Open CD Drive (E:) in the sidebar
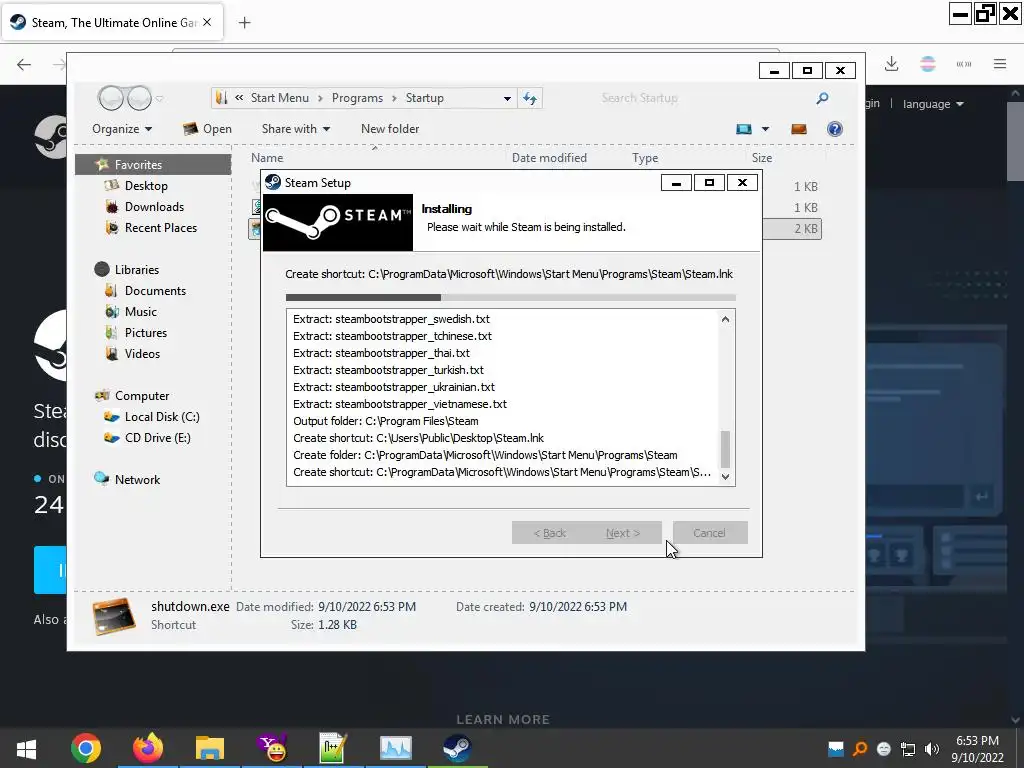 coord(157,438)
